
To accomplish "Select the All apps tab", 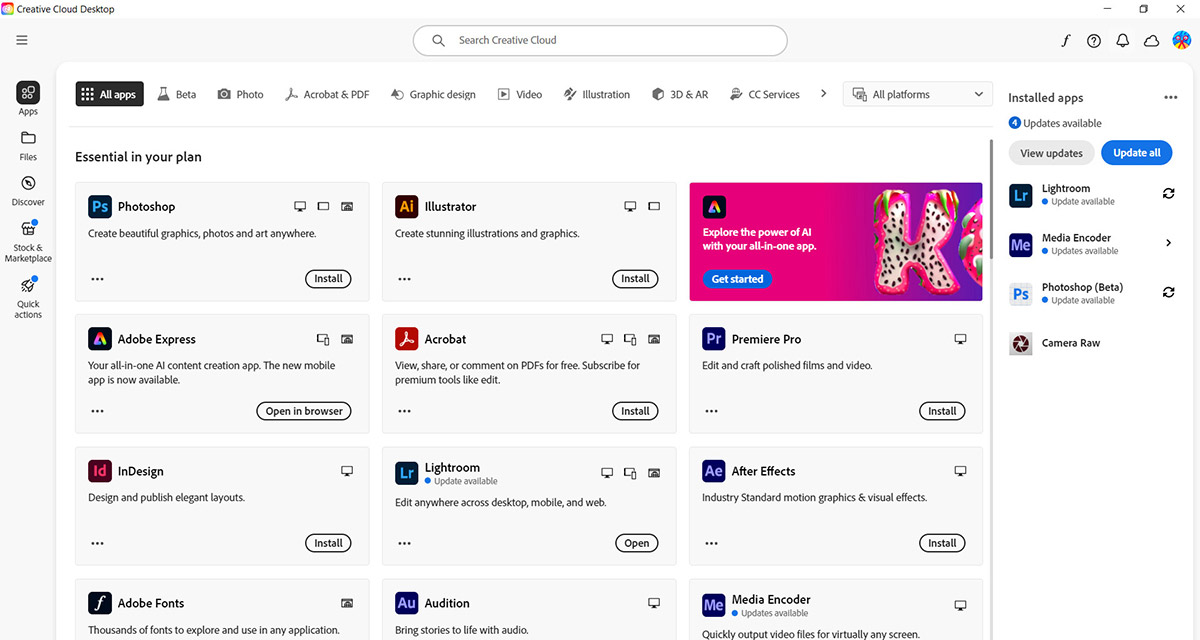I will click(110, 95).
